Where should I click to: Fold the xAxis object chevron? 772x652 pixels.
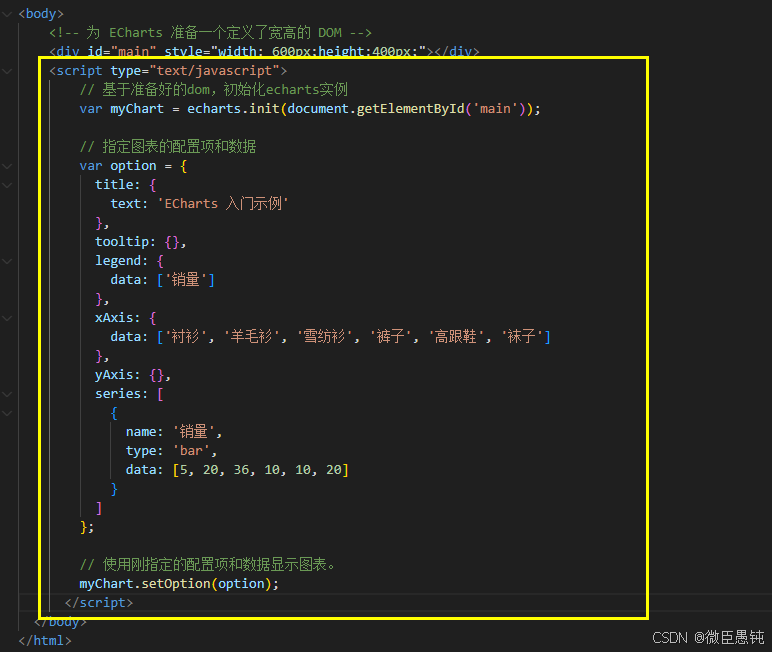(7, 319)
